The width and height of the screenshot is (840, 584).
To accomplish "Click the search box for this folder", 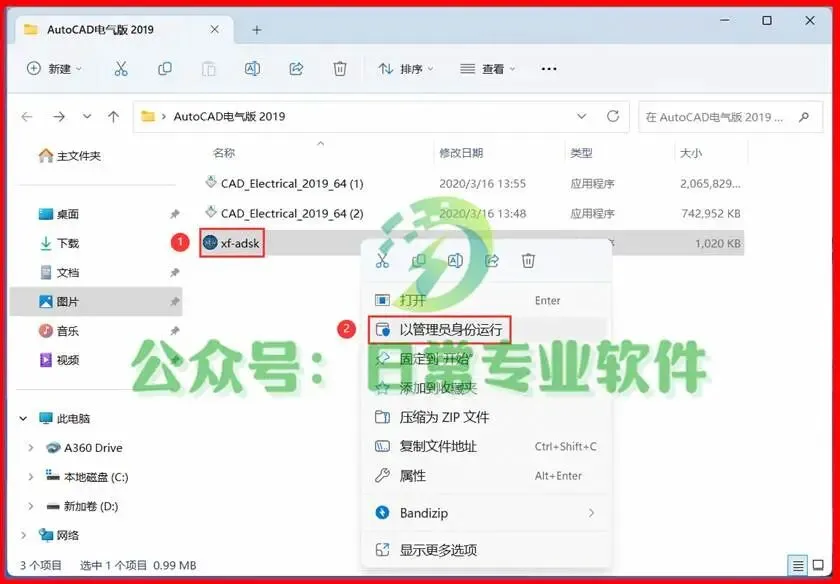I will pos(730,117).
